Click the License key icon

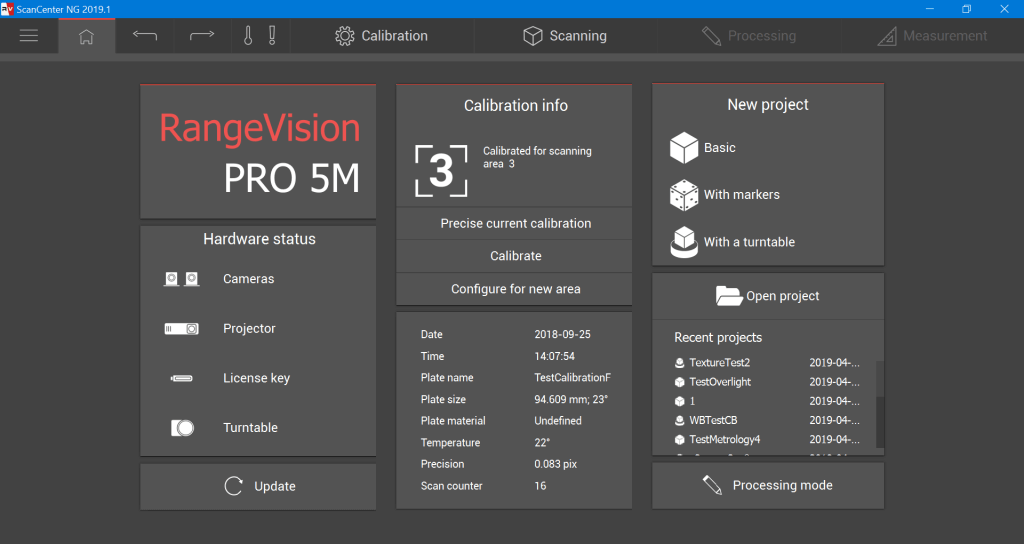182,378
